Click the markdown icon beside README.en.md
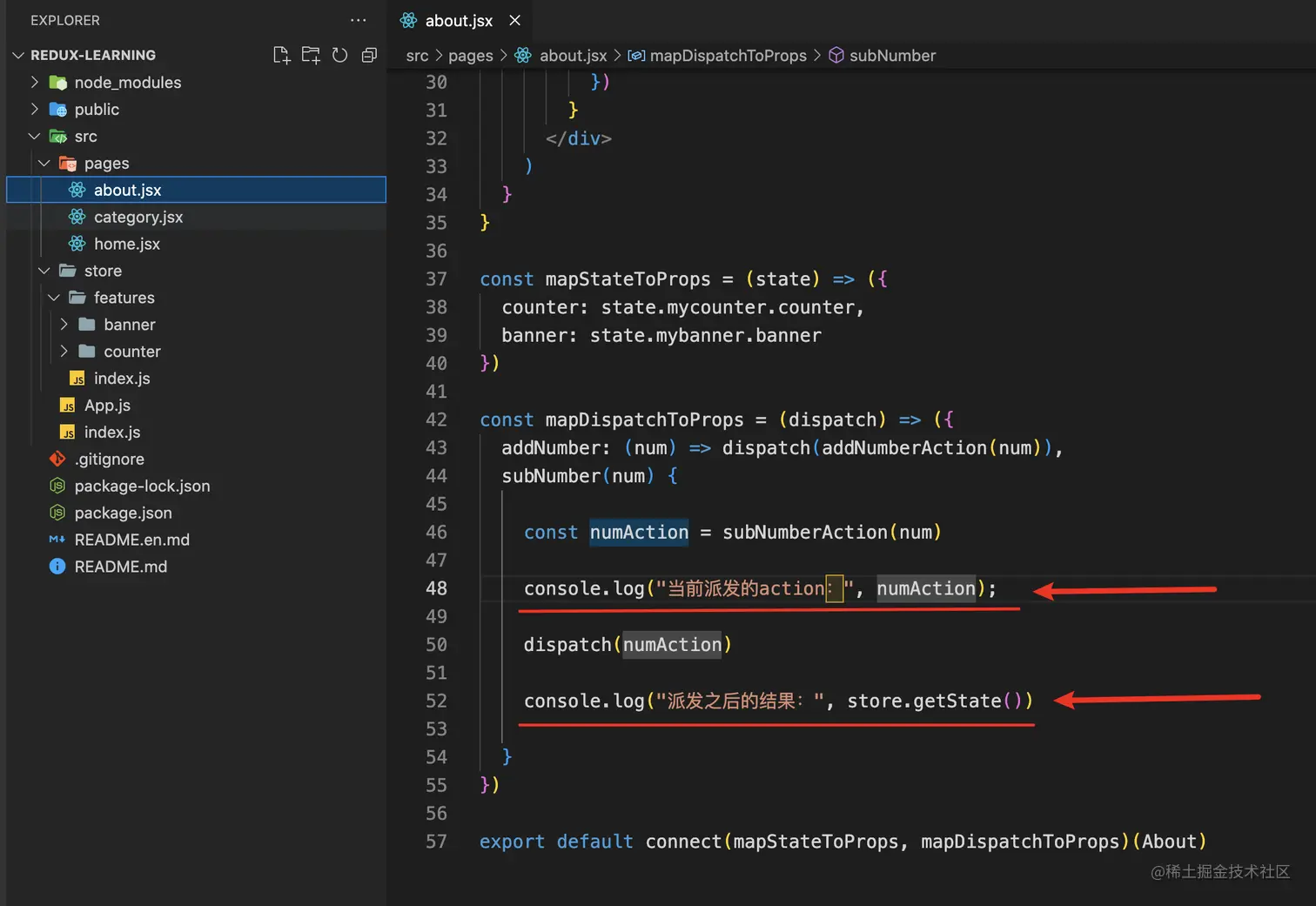The image size is (1316, 906). click(x=57, y=540)
